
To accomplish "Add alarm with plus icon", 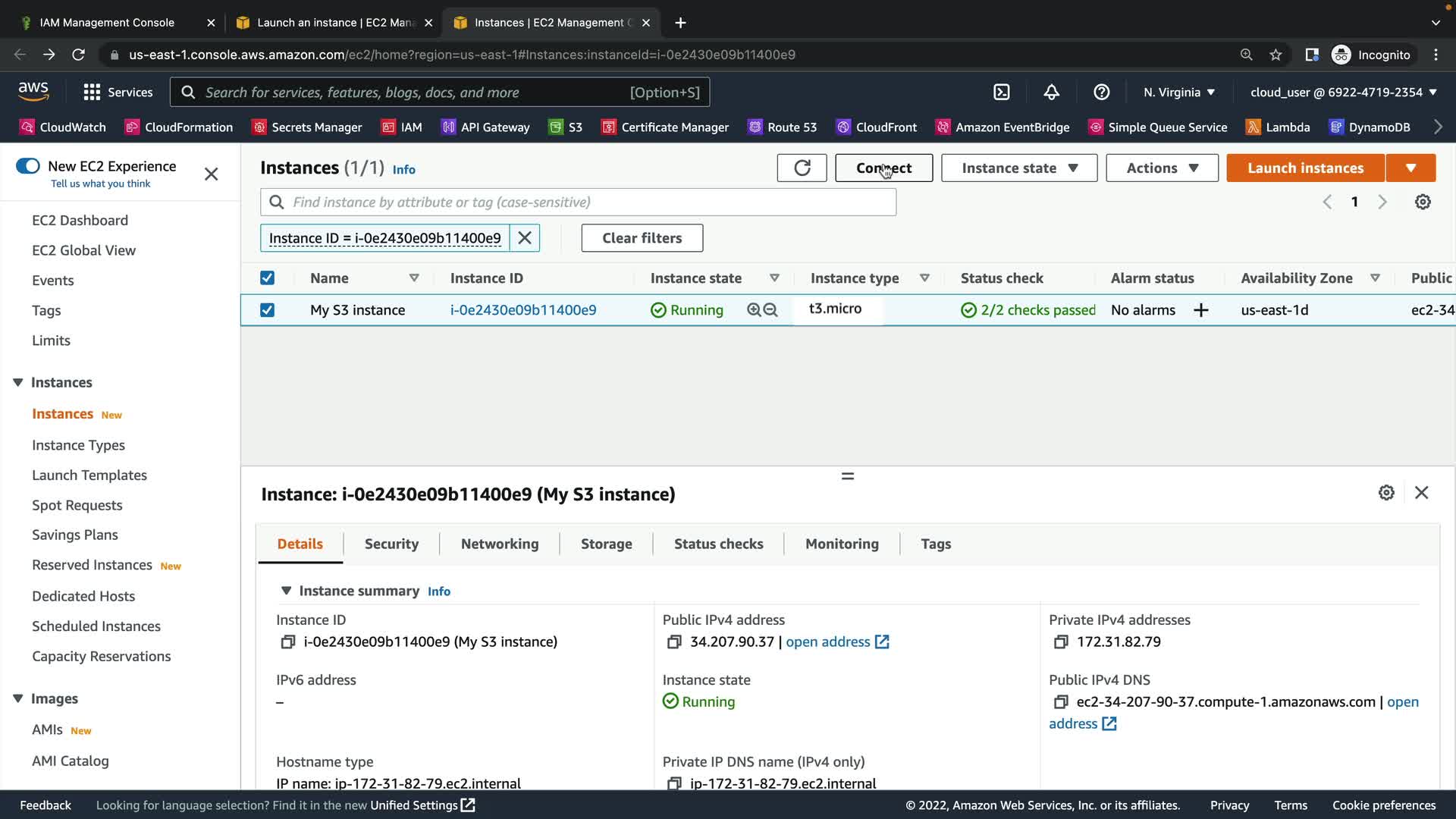I will pyautogui.click(x=1200, y=310).
